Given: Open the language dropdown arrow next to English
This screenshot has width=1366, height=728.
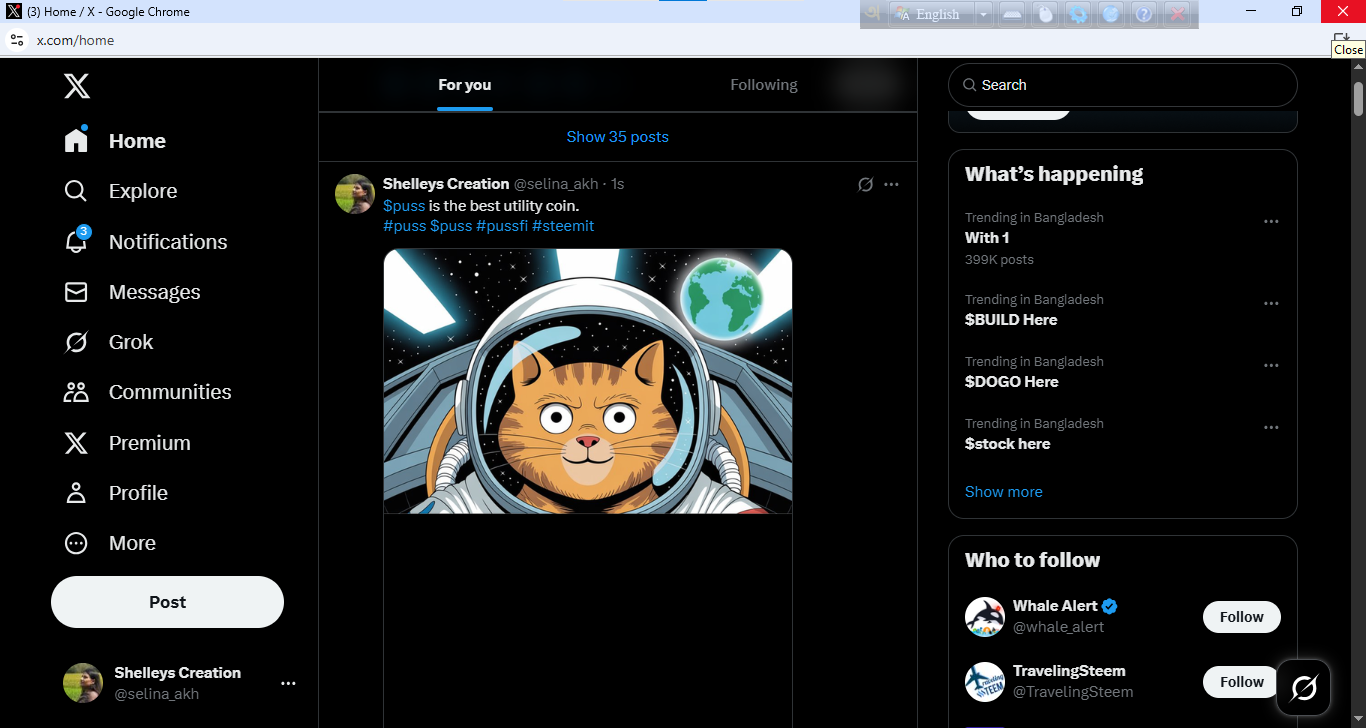Looking at the screenshot, I should pos(983,14).
